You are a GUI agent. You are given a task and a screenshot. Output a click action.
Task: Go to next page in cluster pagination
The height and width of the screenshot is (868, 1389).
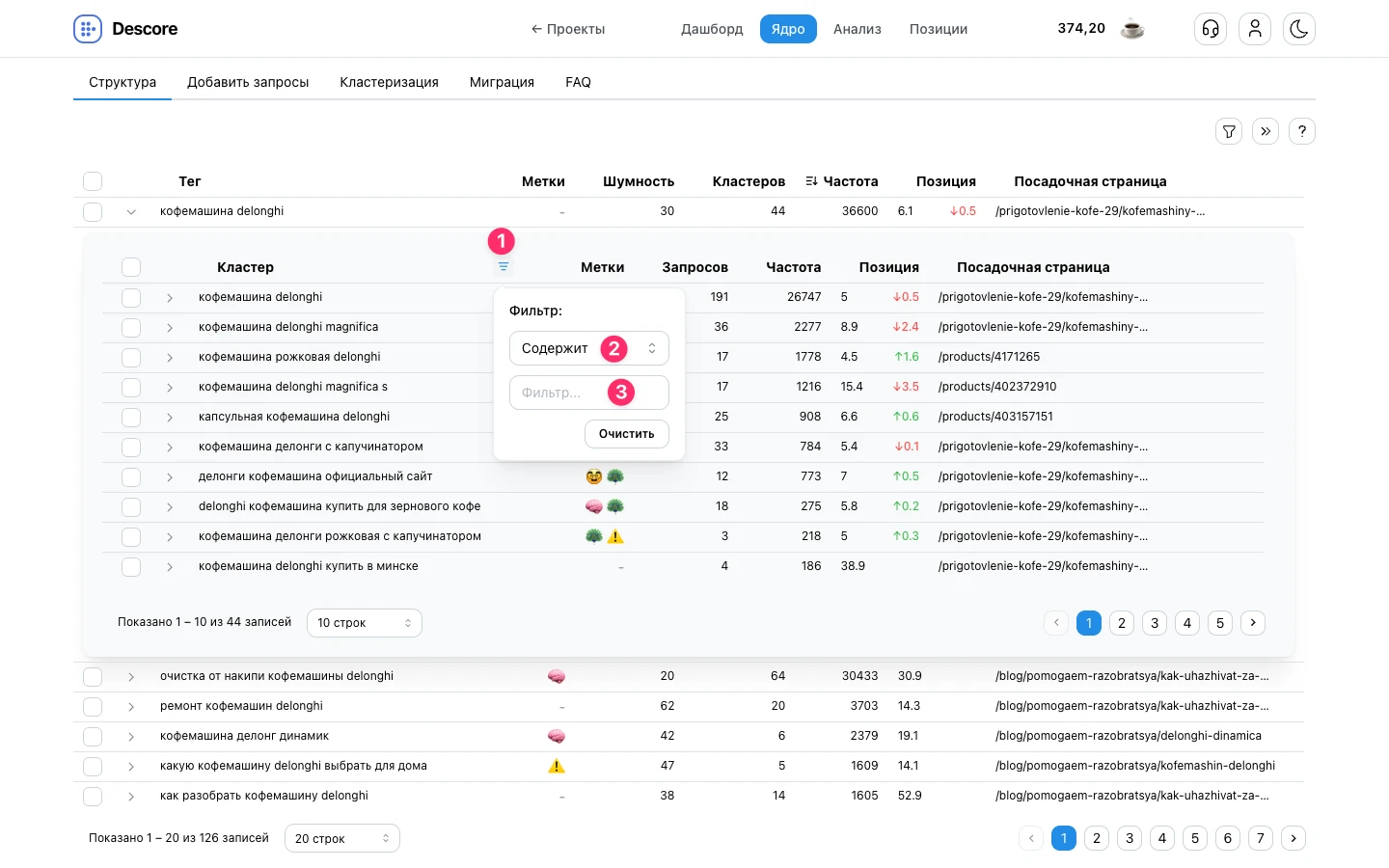(1253, 623)
